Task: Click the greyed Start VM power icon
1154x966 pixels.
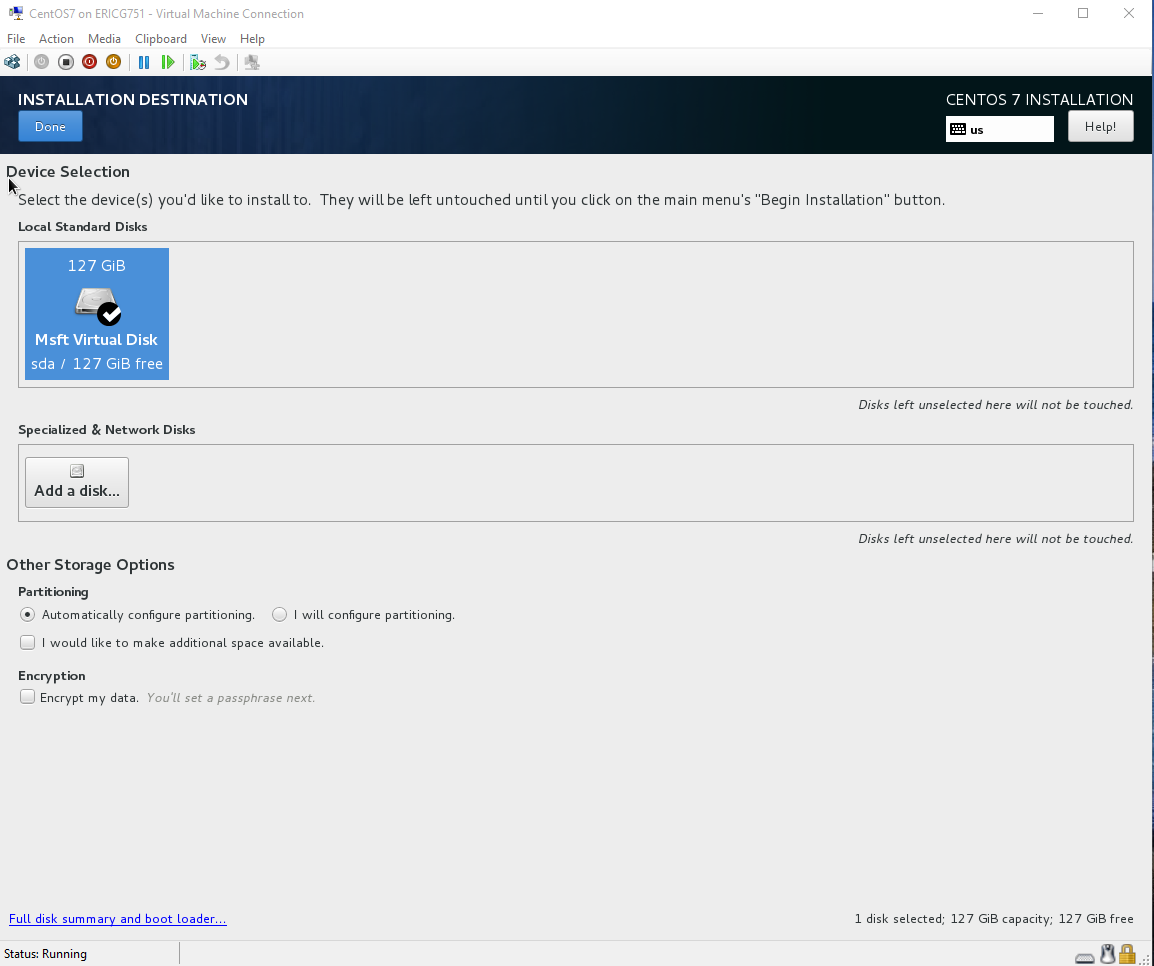Action: click(x=41, y=63)
